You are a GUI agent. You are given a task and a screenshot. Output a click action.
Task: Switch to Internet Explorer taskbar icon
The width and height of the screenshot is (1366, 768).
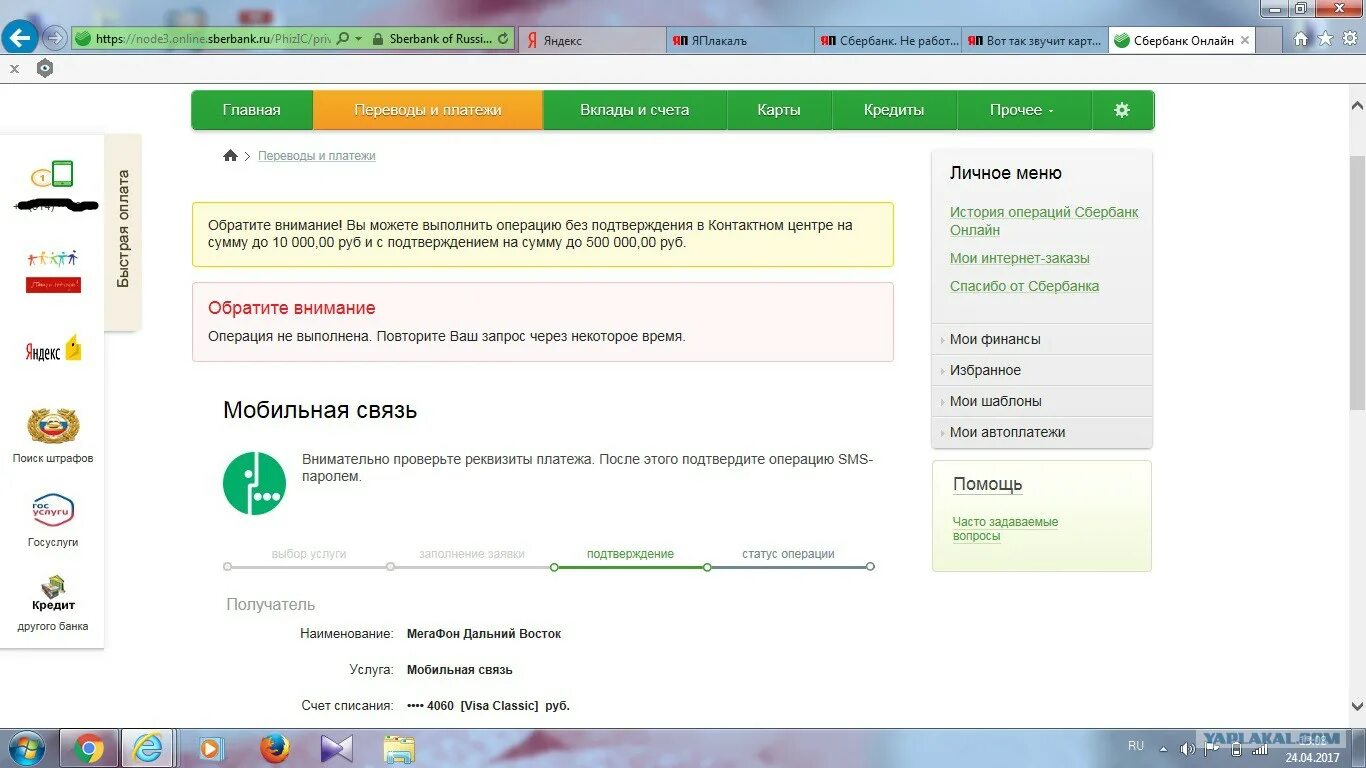(148, 748)
